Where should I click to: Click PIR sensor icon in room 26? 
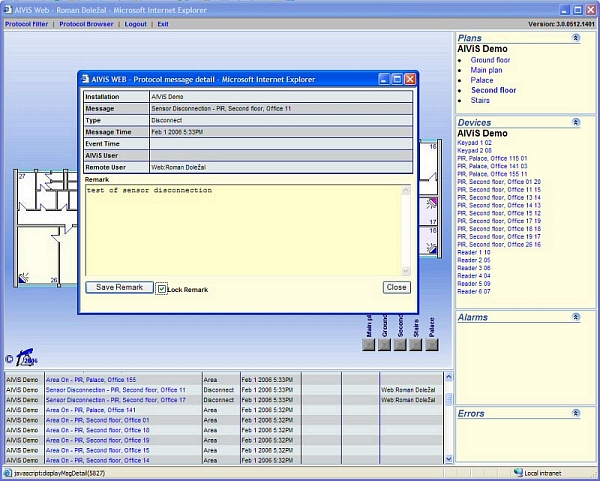point(24,277)
